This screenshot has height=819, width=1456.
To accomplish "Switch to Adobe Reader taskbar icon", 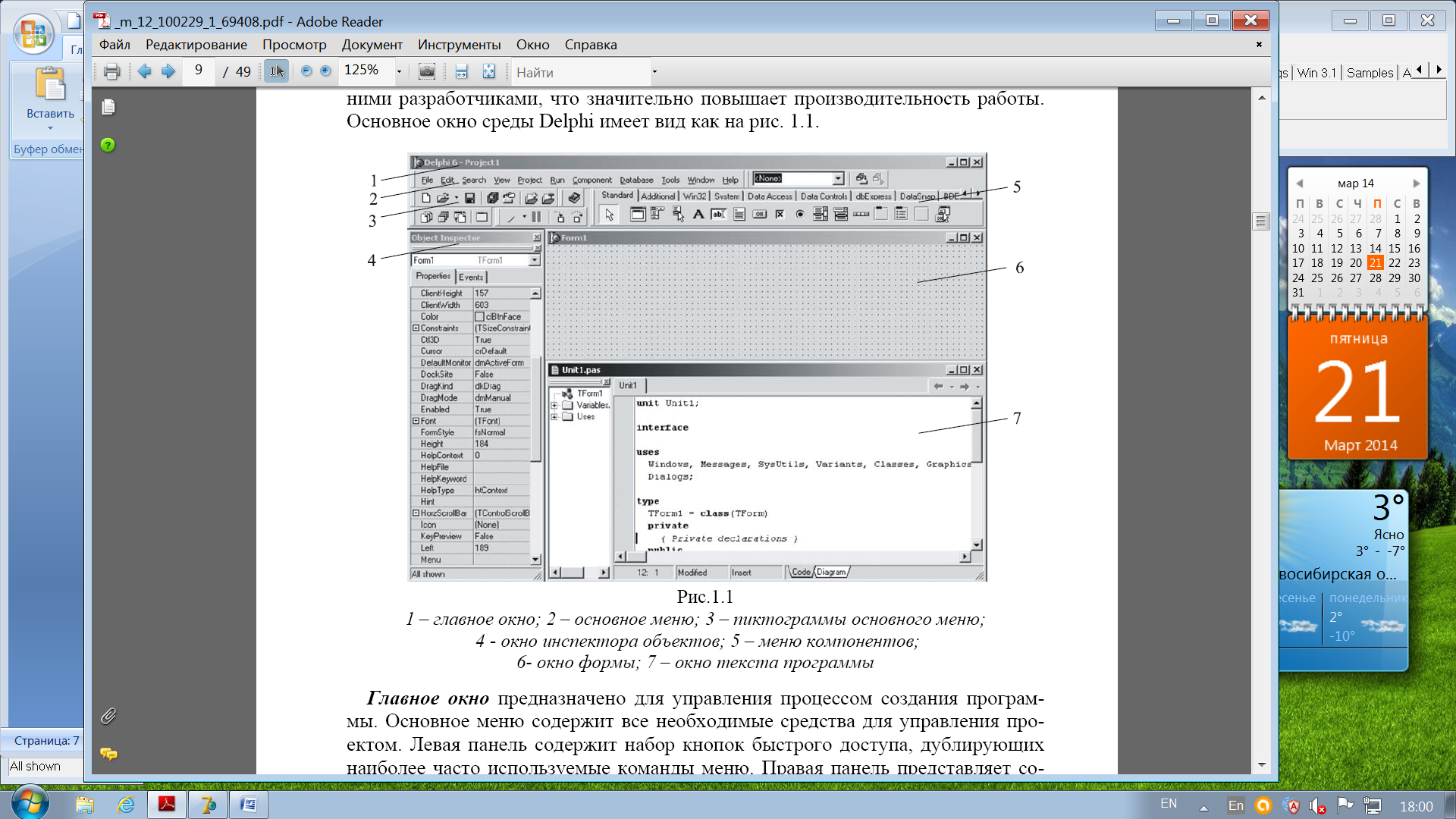I will tap(167, 805).
